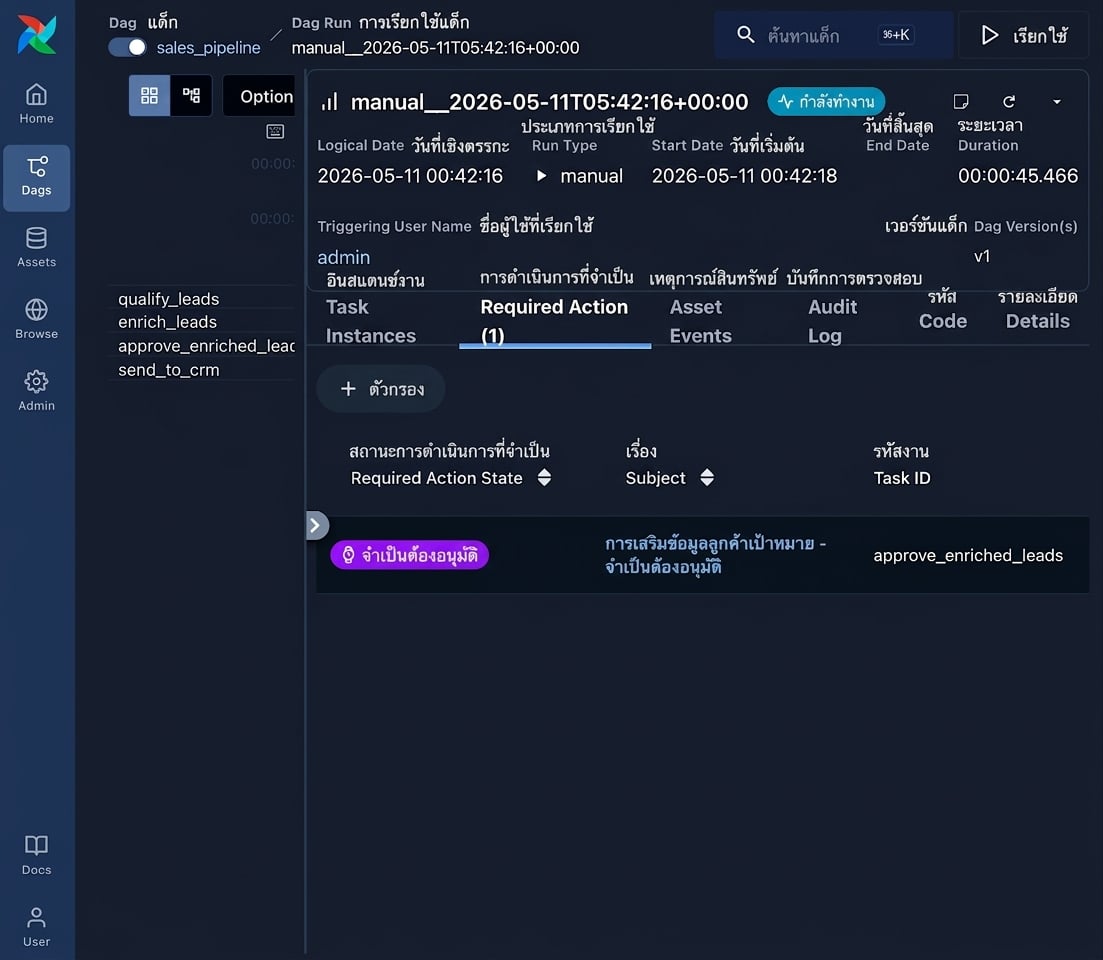
Task: Open the Dags section in sidebar
Action: point(37,177)
